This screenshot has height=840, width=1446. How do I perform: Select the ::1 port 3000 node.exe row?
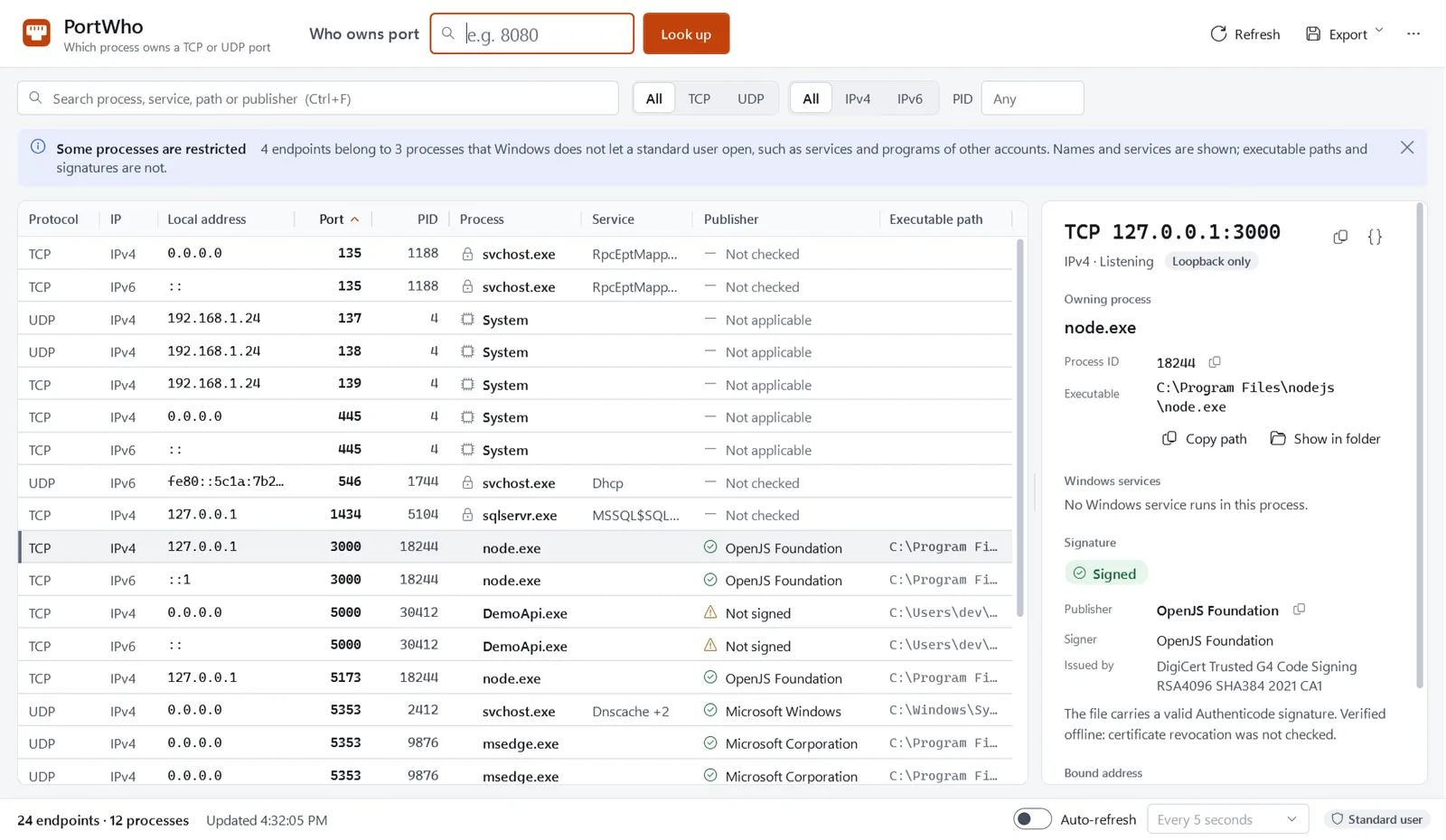[515, 580]
